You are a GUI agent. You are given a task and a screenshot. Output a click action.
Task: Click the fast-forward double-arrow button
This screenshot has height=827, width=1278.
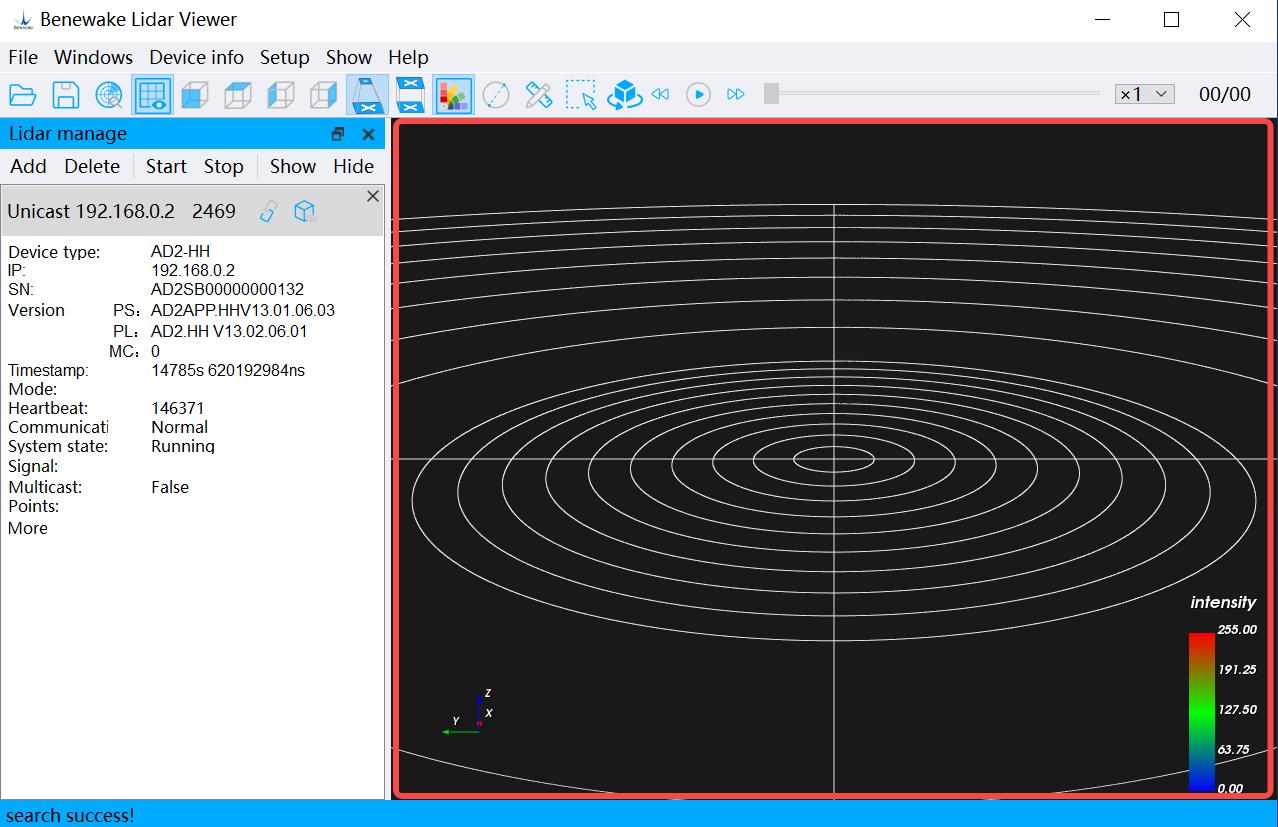[x=736, y=94]
